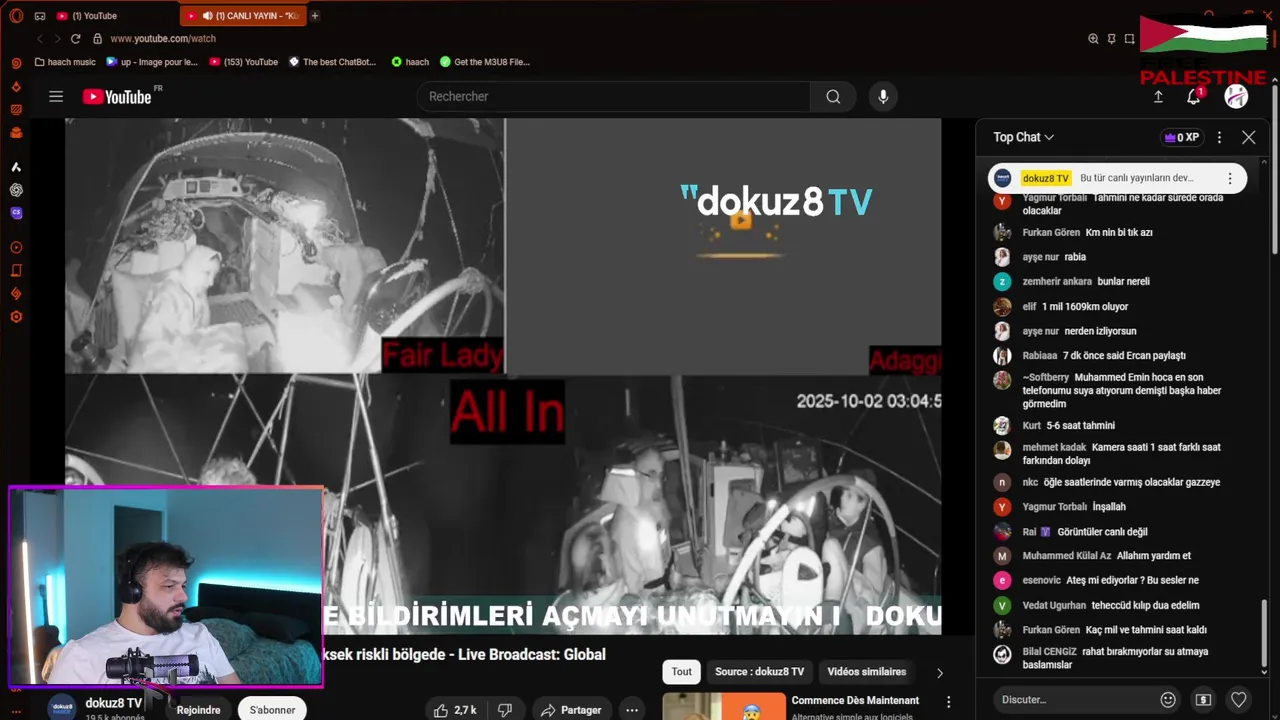The height and width of the screenshot is (720, 1280).
Task: Open 'Get the M3U8 File...' bookmark
Action: pyautogui.click(x=484, y=62)
